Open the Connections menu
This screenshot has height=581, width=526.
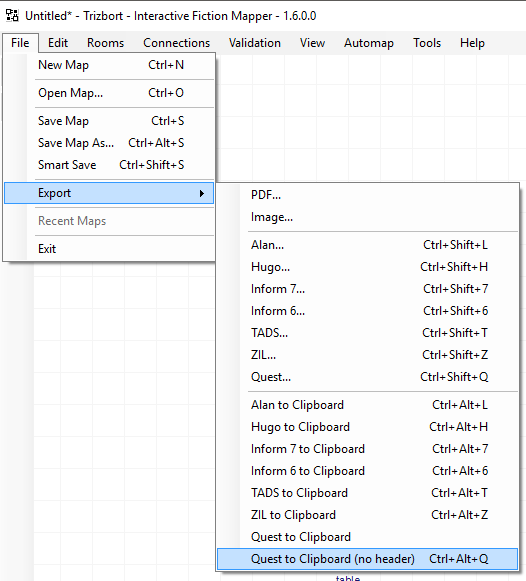[176, 43]
